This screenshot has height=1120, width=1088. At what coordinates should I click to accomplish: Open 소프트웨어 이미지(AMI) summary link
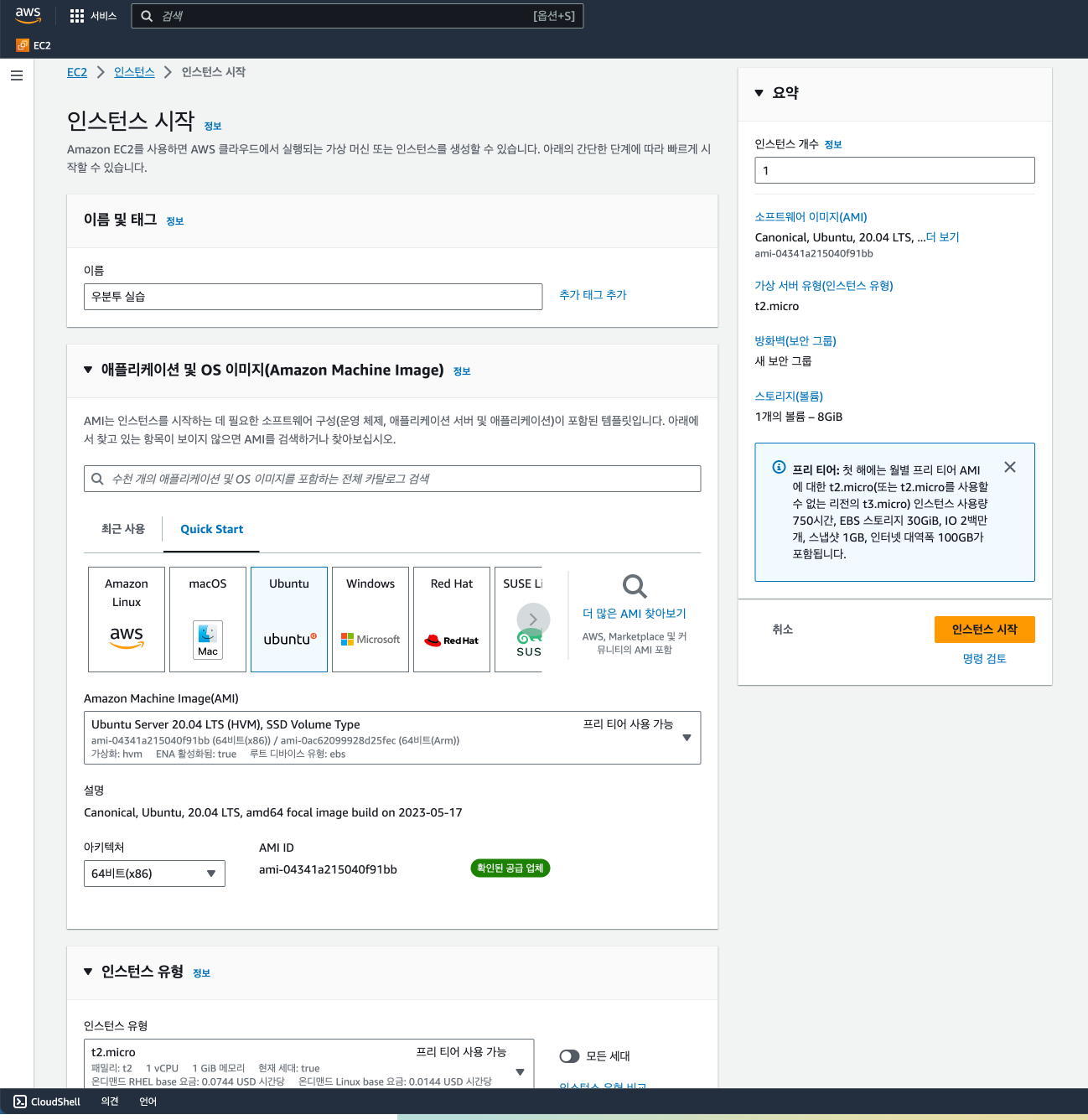click(x=811, y=217)
